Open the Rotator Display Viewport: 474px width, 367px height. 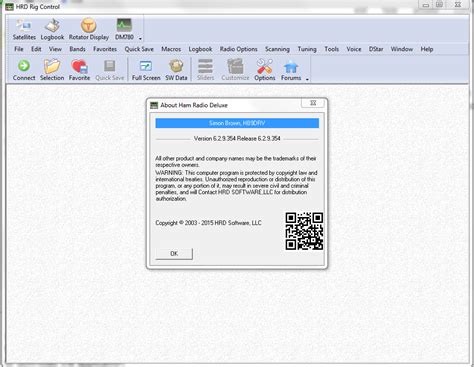(x=89, y=30)
